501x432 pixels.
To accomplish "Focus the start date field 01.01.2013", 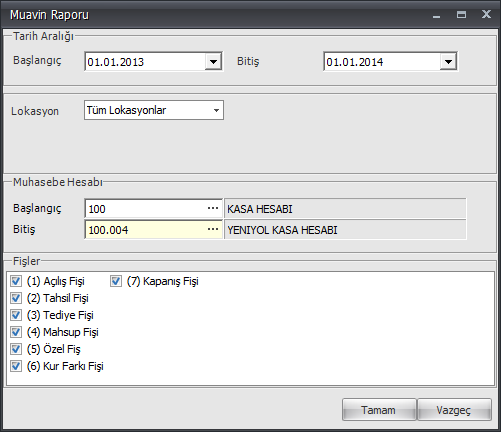I will pos(145,62).
